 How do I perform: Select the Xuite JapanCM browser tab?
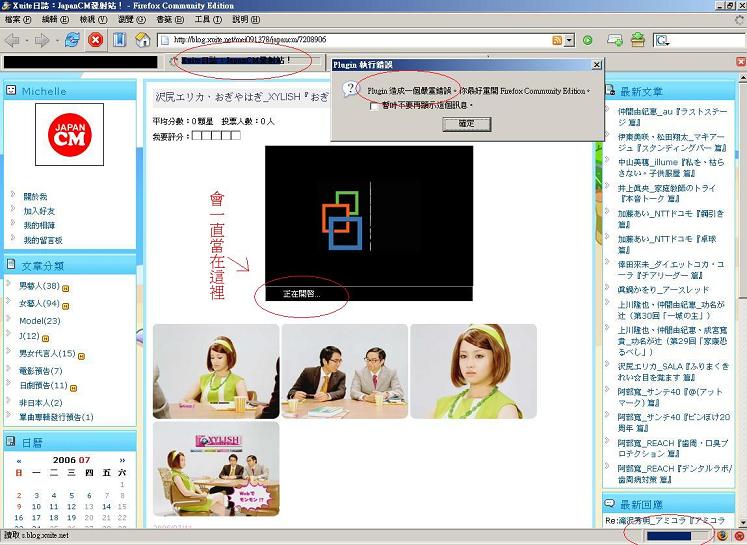(x=244, y=61)
